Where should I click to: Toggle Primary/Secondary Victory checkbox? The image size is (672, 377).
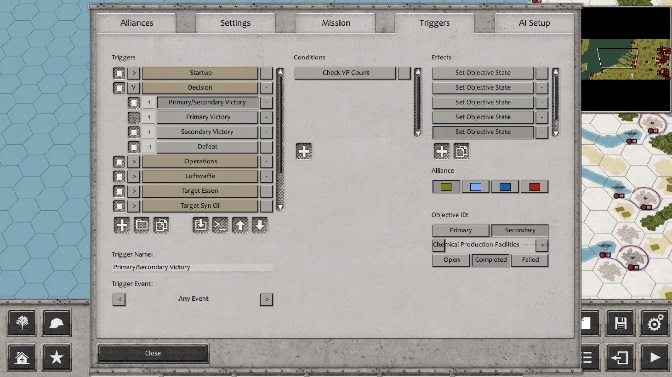134,102
